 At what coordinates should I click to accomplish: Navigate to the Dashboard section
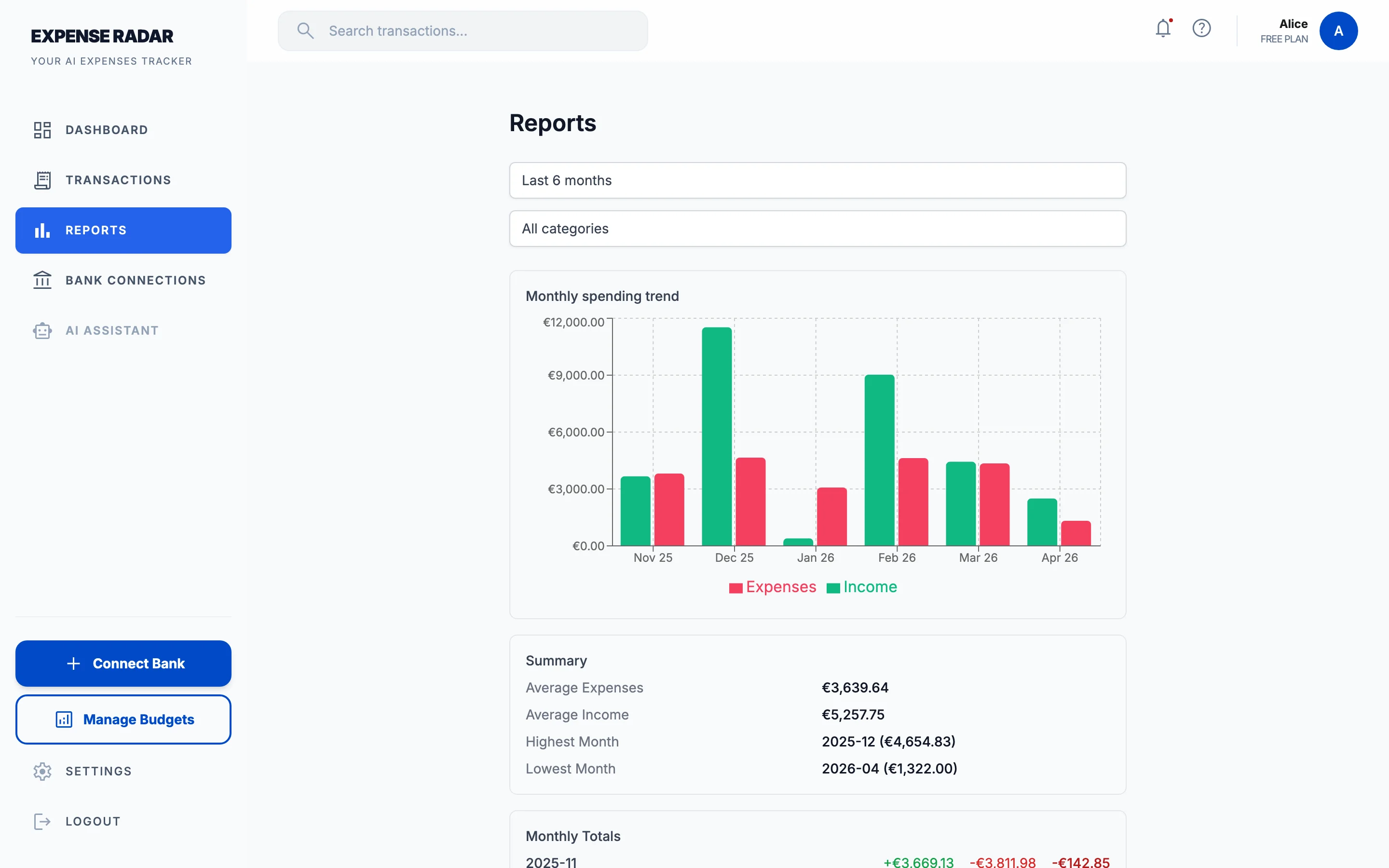(106, 130)
